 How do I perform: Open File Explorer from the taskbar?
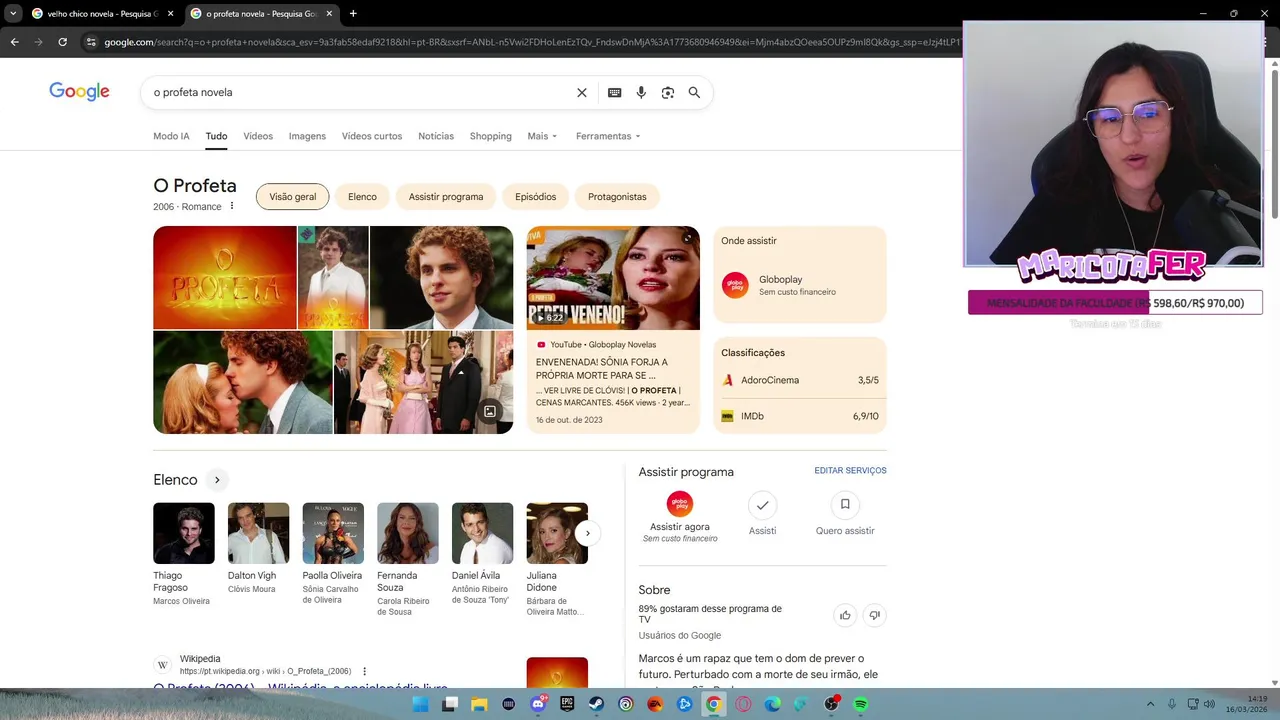tap(479, 704)
